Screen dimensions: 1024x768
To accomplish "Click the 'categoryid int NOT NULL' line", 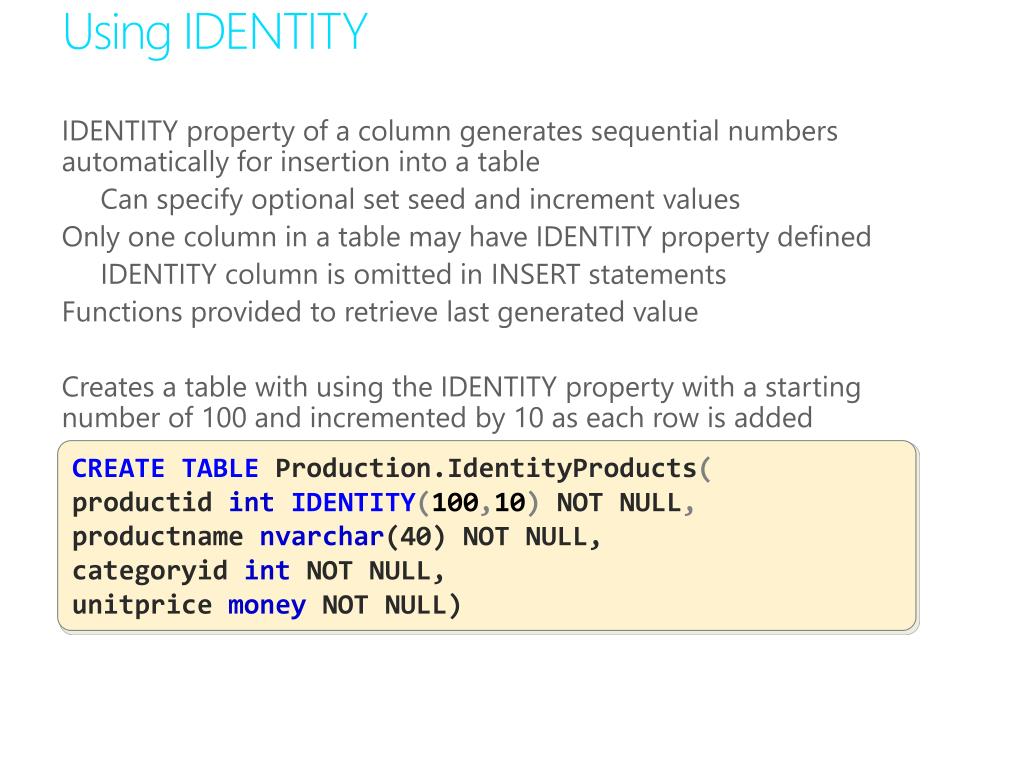I will 259,571.
